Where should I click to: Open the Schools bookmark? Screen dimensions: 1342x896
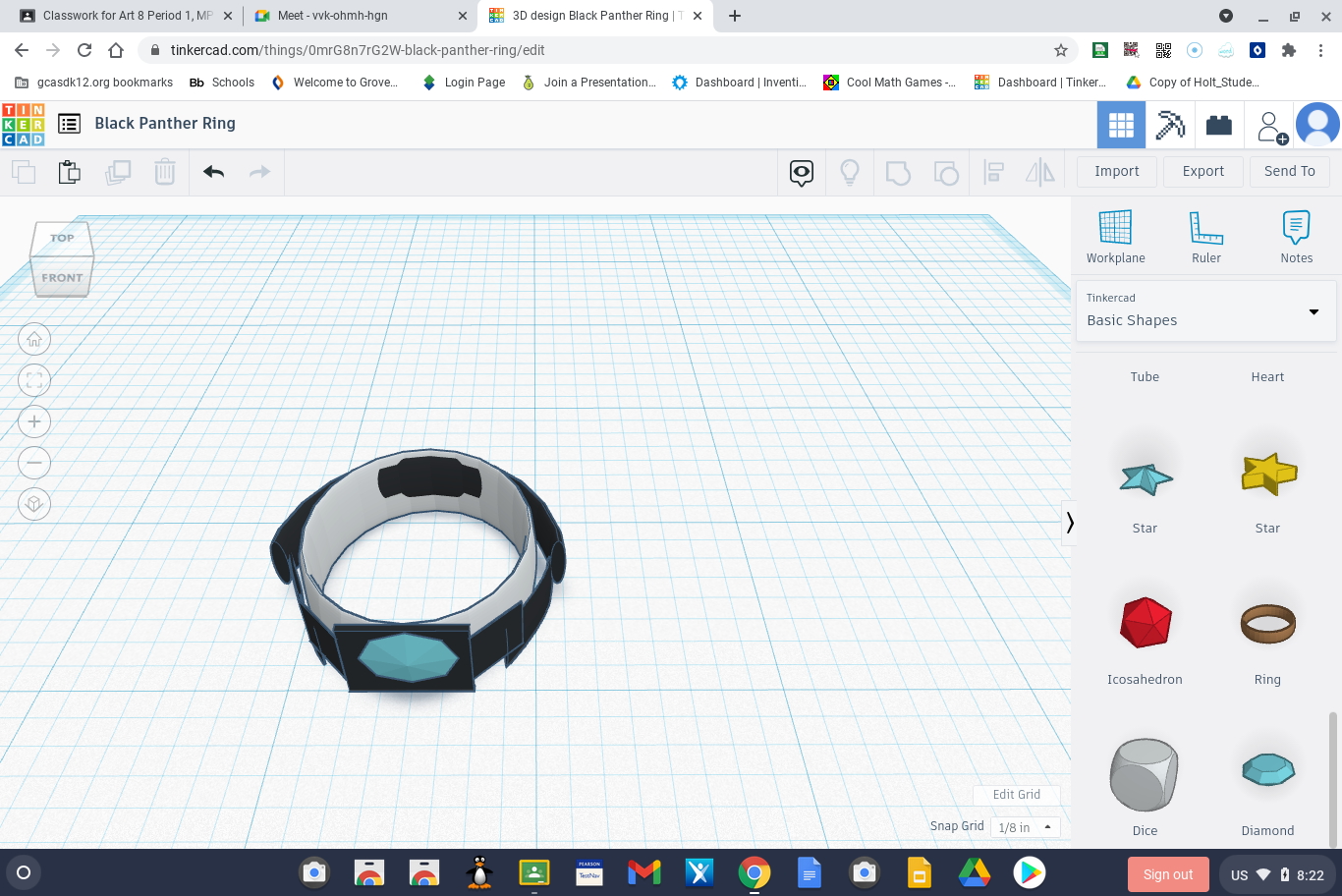(222, 83)
